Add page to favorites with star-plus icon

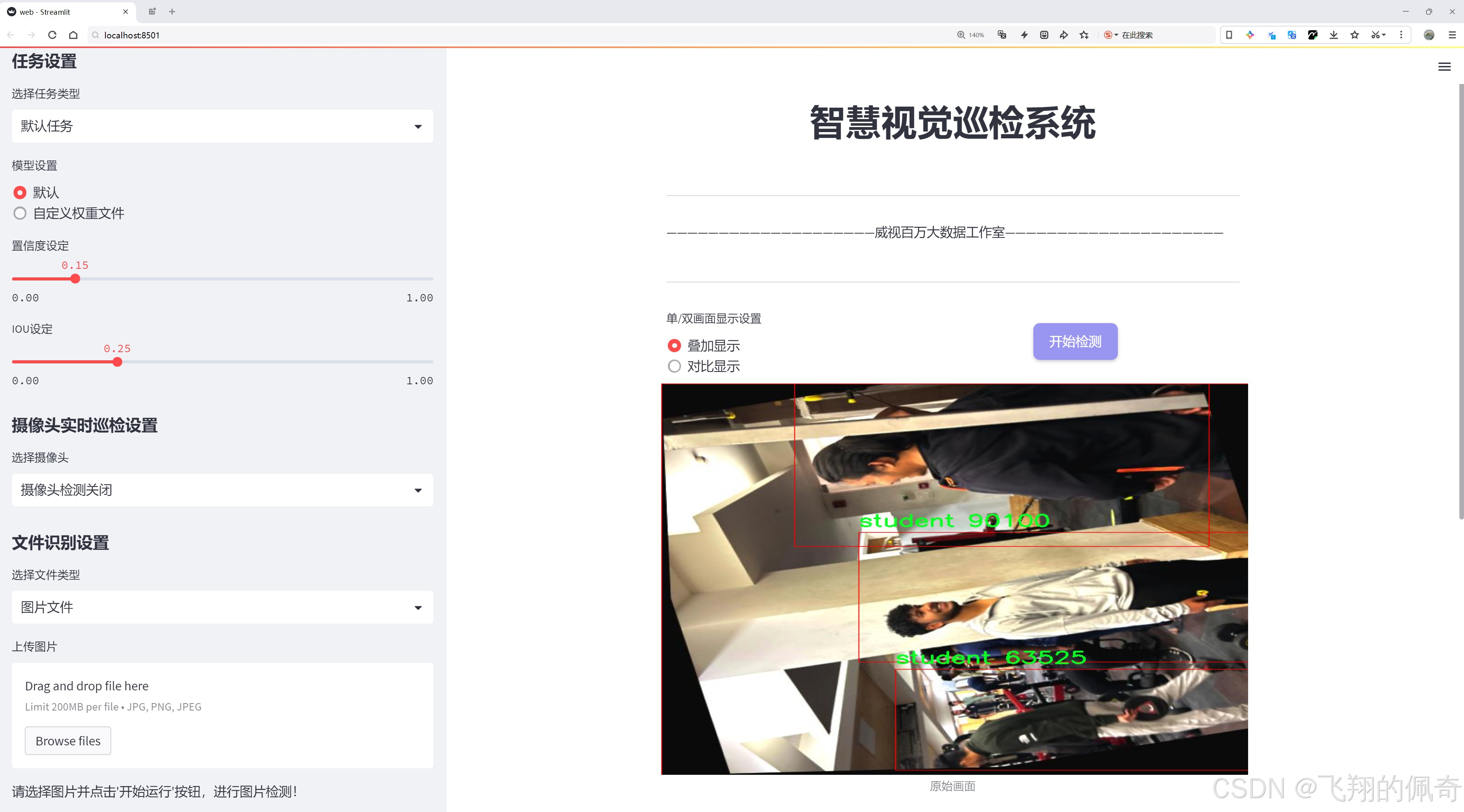pyautogui.click(x=1085, y=35)
